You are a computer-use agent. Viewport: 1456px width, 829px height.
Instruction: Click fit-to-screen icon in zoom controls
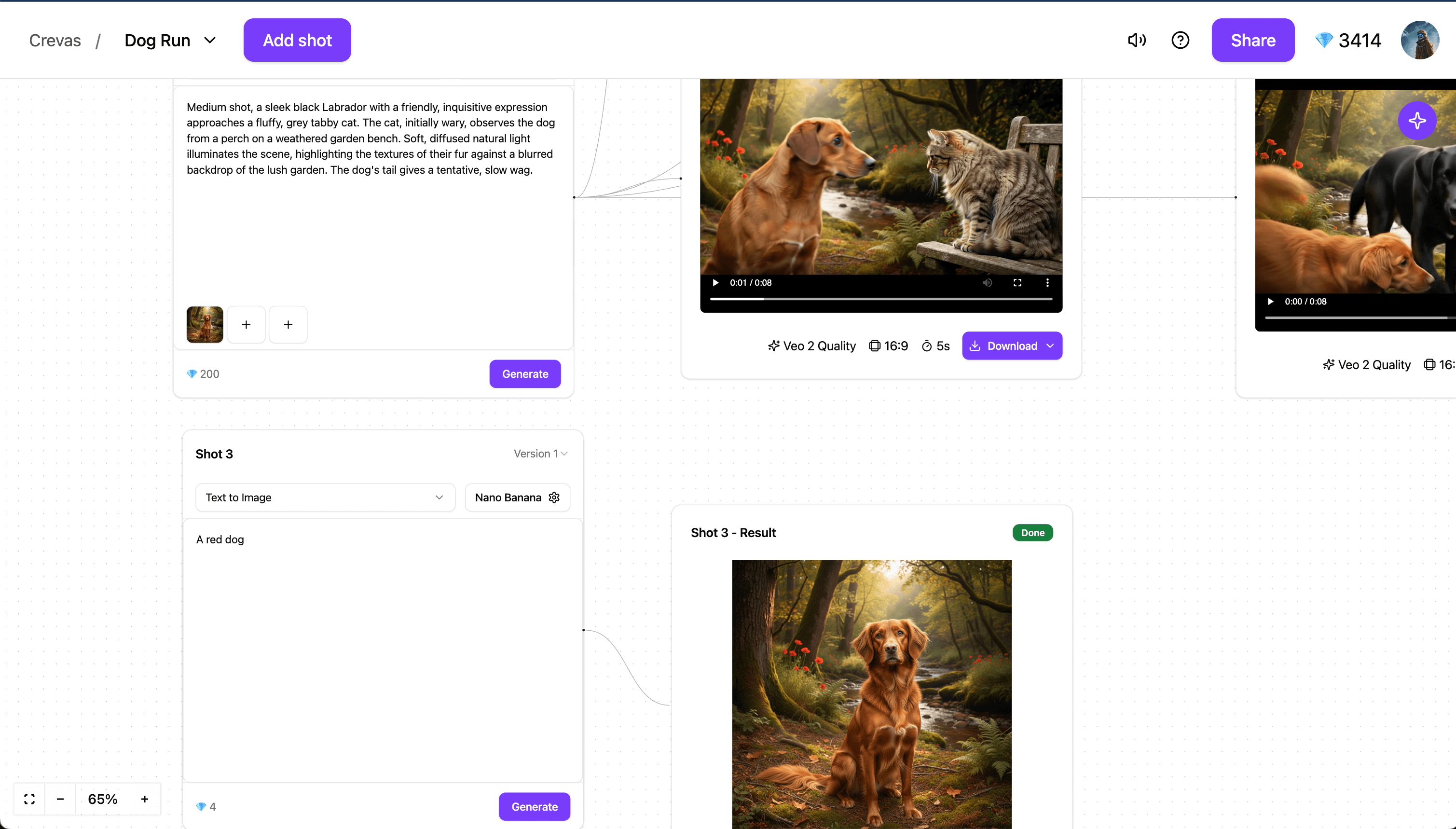pos(29,799)
